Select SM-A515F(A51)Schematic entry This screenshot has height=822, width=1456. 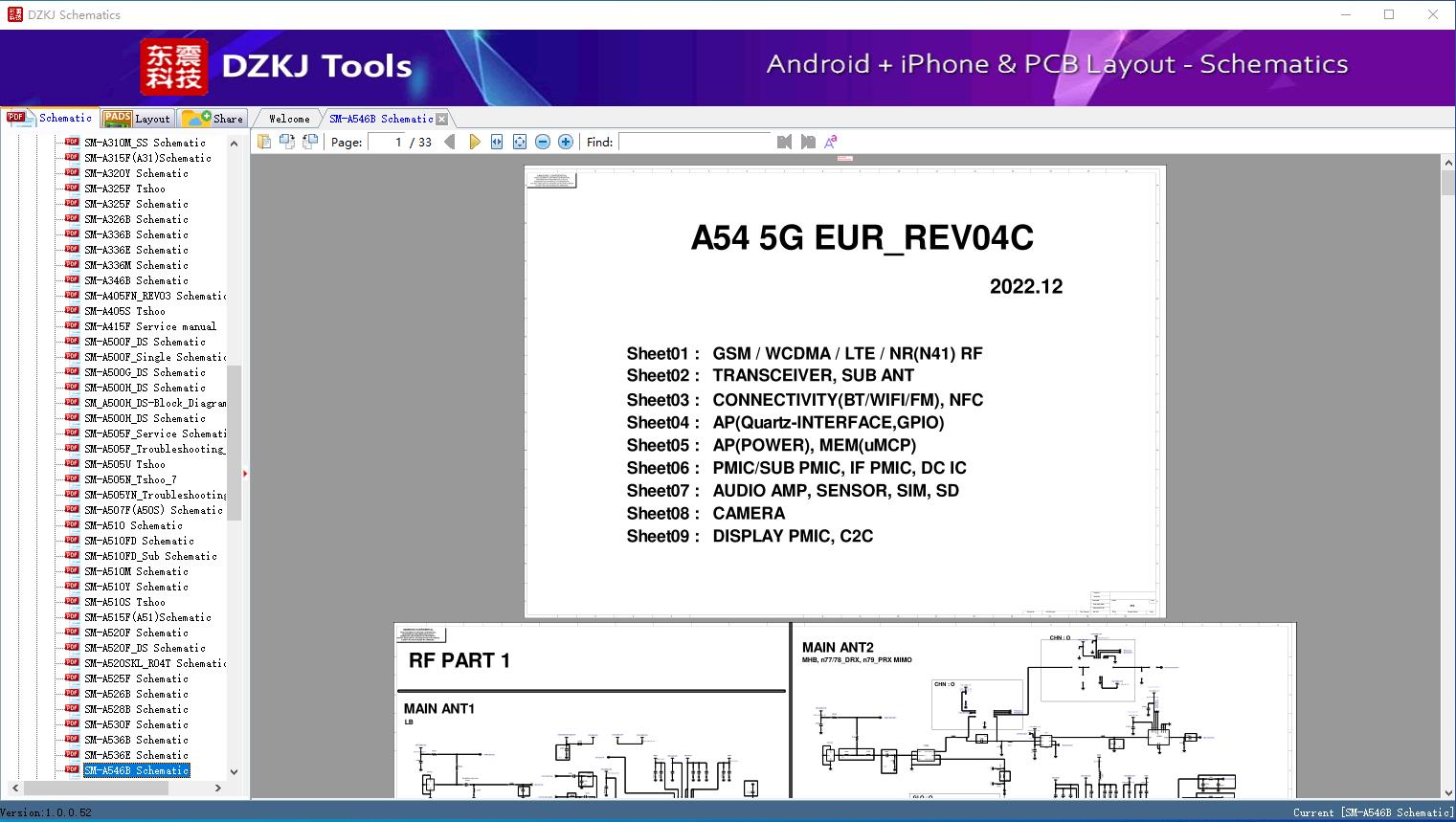pos(147,617)
